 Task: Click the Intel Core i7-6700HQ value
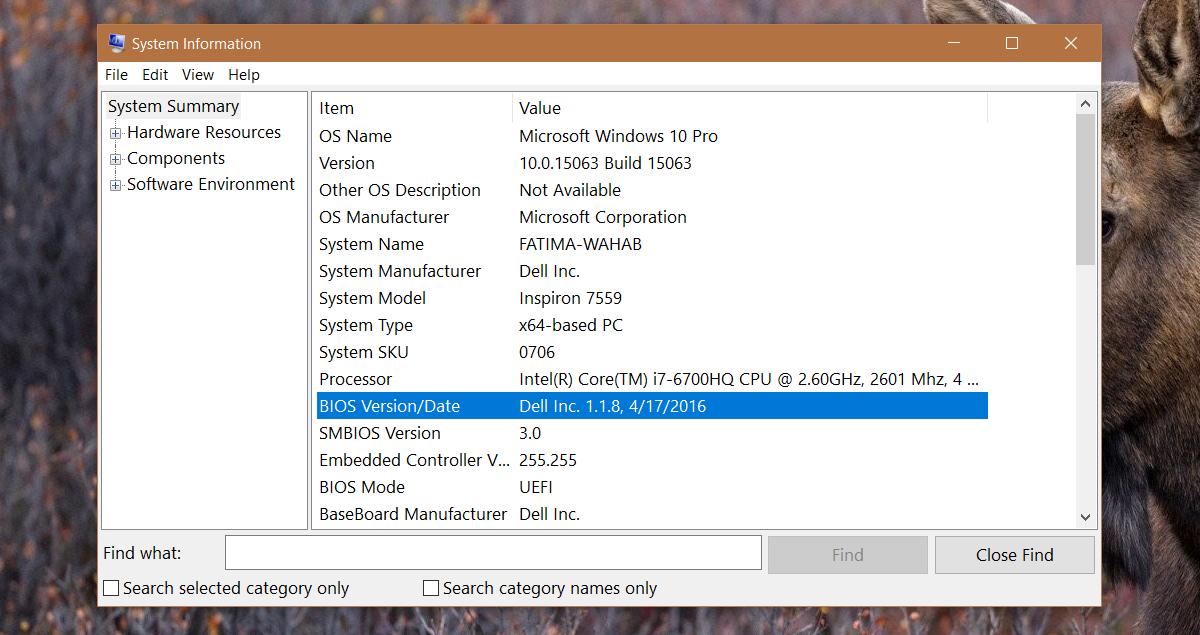[749, 379]
